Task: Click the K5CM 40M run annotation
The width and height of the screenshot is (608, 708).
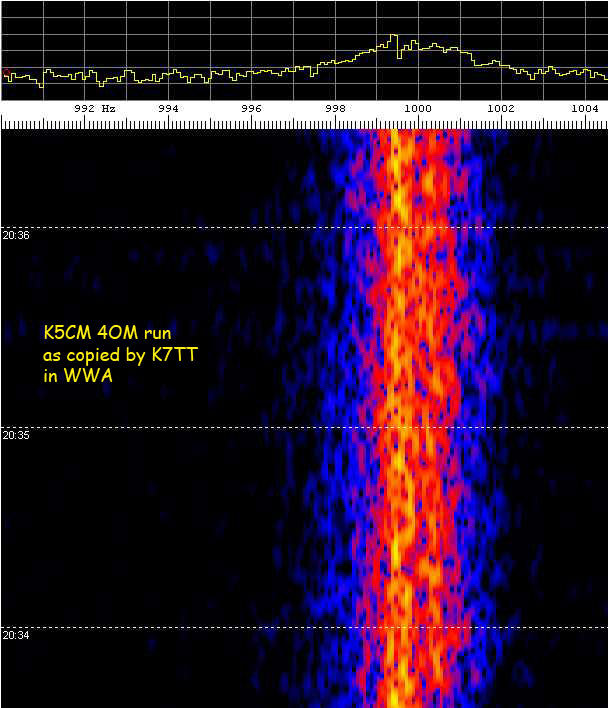Action: pos(107,333)
